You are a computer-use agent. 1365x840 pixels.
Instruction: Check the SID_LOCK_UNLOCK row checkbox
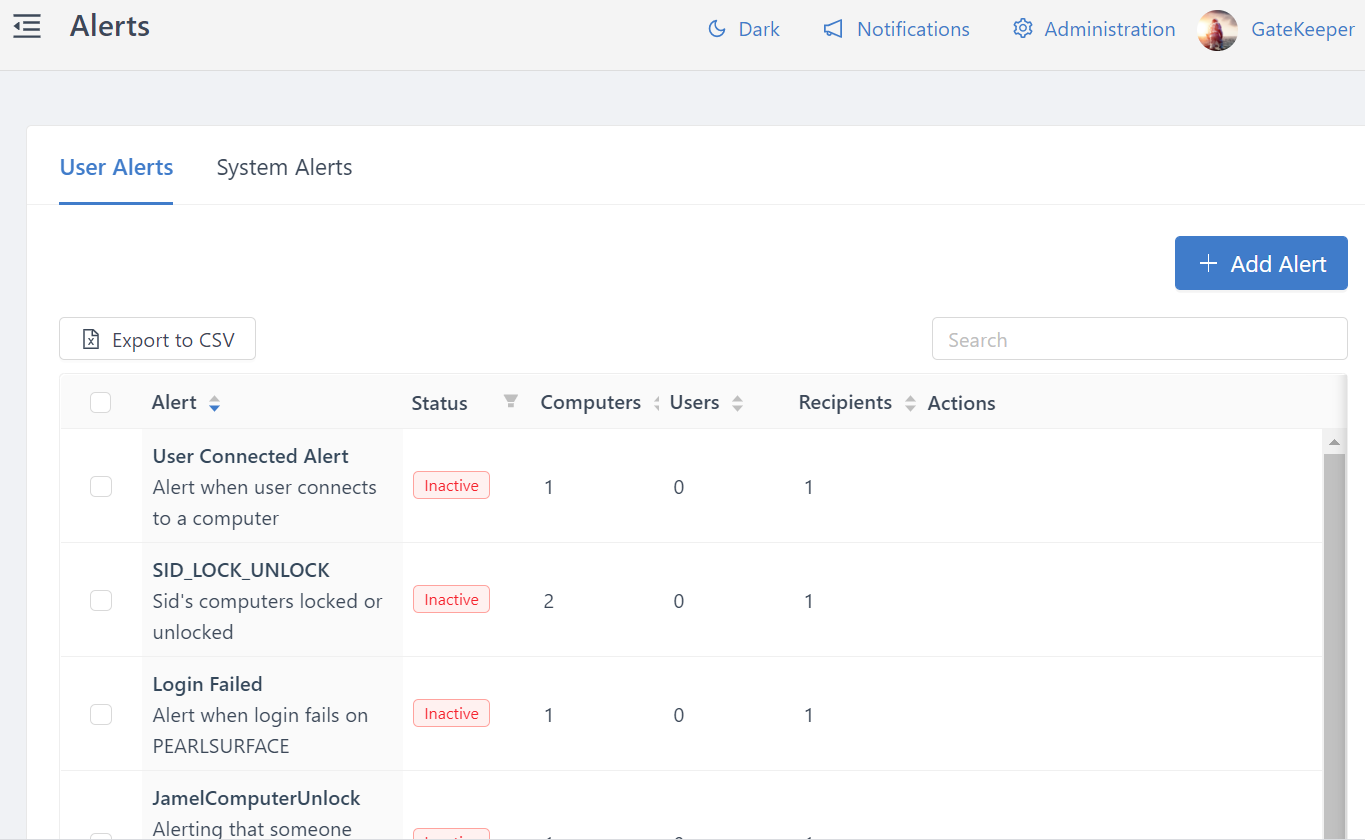click(x=100, y=600)
